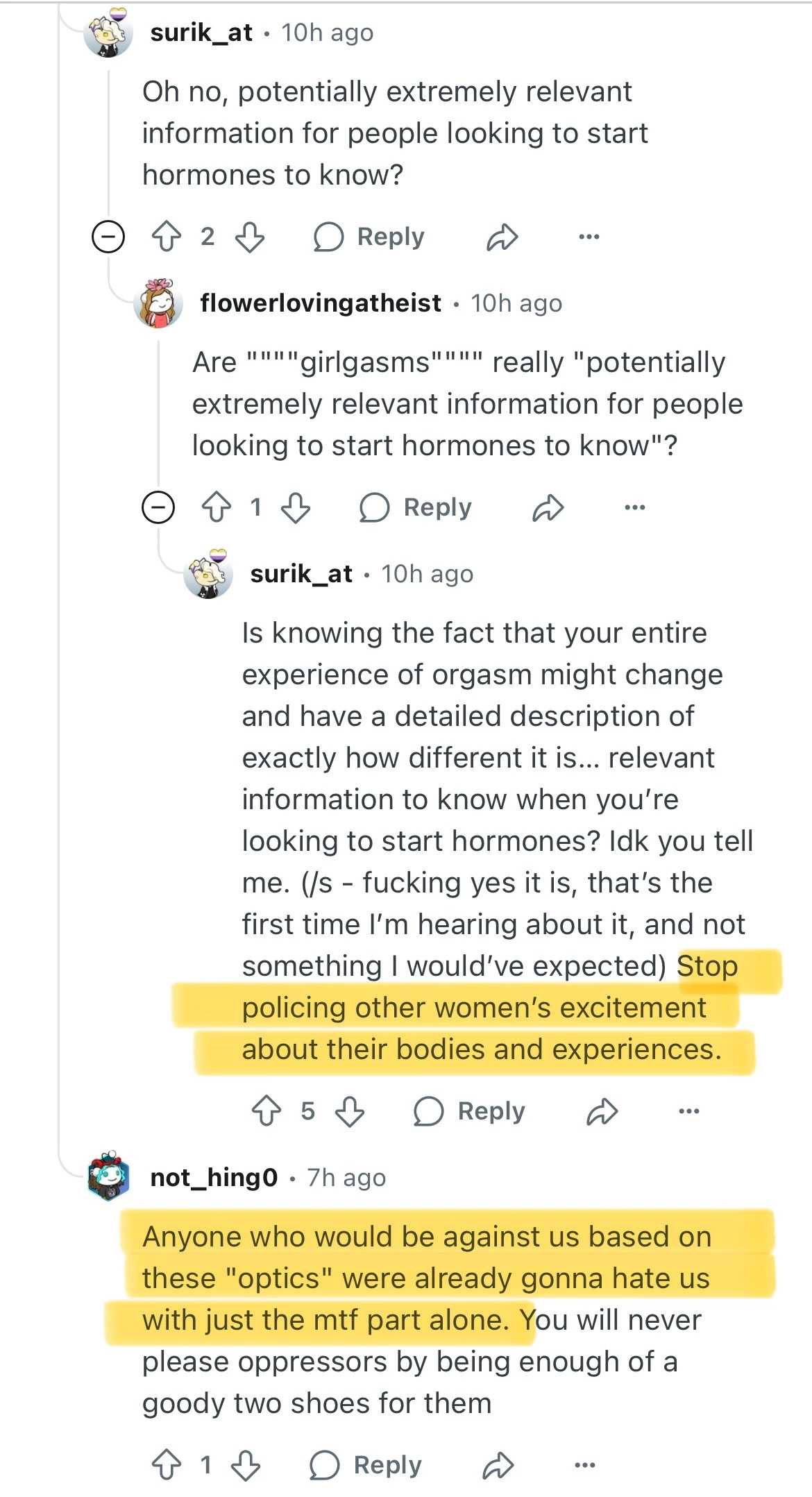812x1497 pixels.
Task: Downvote surik_at's first comment about hormones
Action: [250, 237]
